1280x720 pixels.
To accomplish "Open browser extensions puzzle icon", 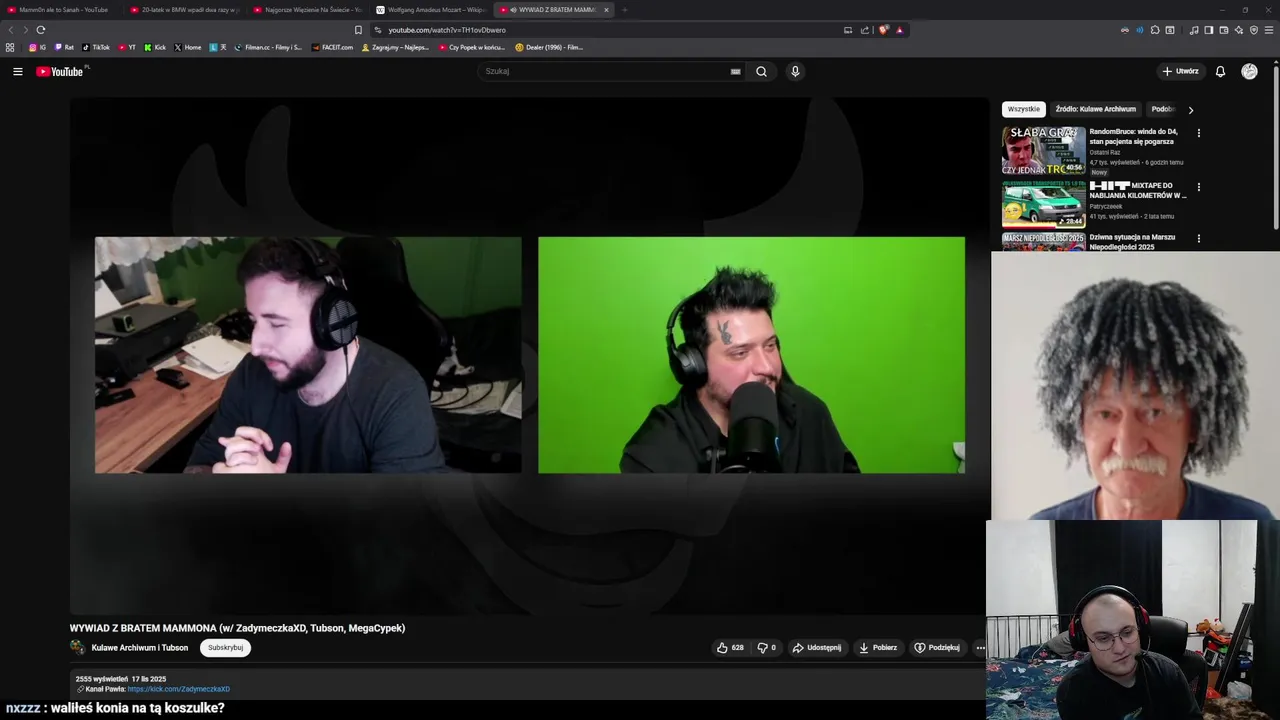I will pos(1155,30).
